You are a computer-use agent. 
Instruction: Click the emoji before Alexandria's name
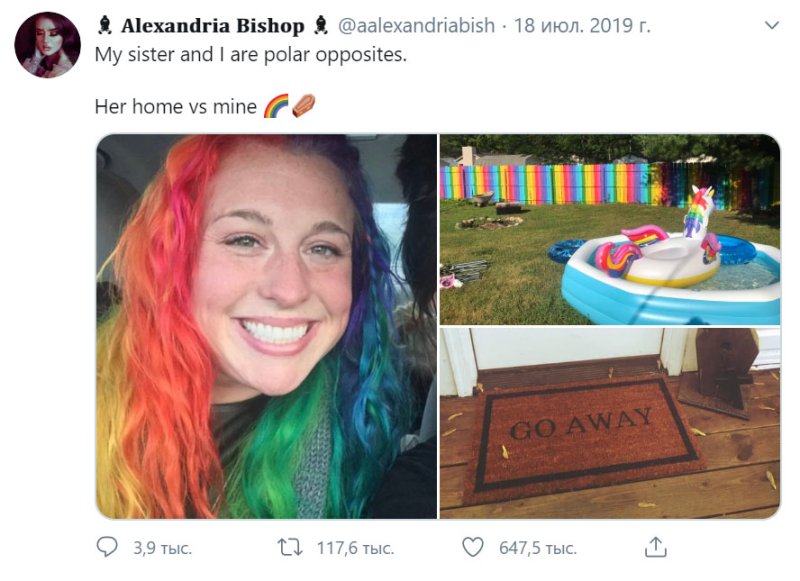pyautogui.click(x=105, y=26)
